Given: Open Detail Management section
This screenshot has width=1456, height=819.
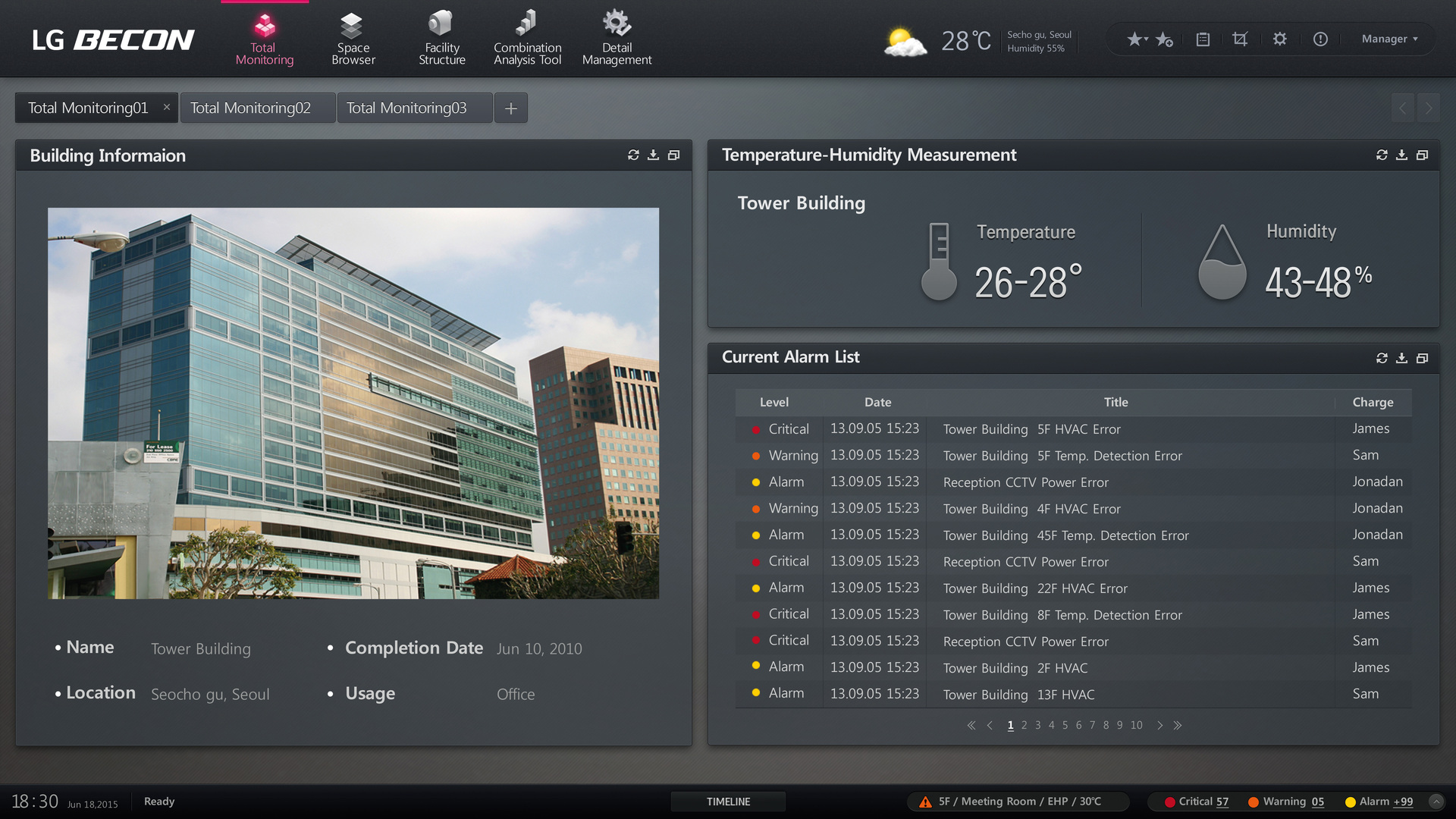Looking at the screenshot, I should 617,39.
